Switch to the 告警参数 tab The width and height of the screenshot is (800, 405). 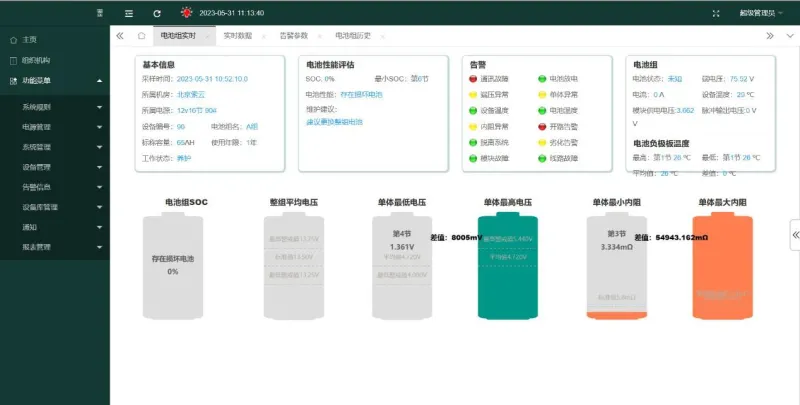(x=294, y=36)
